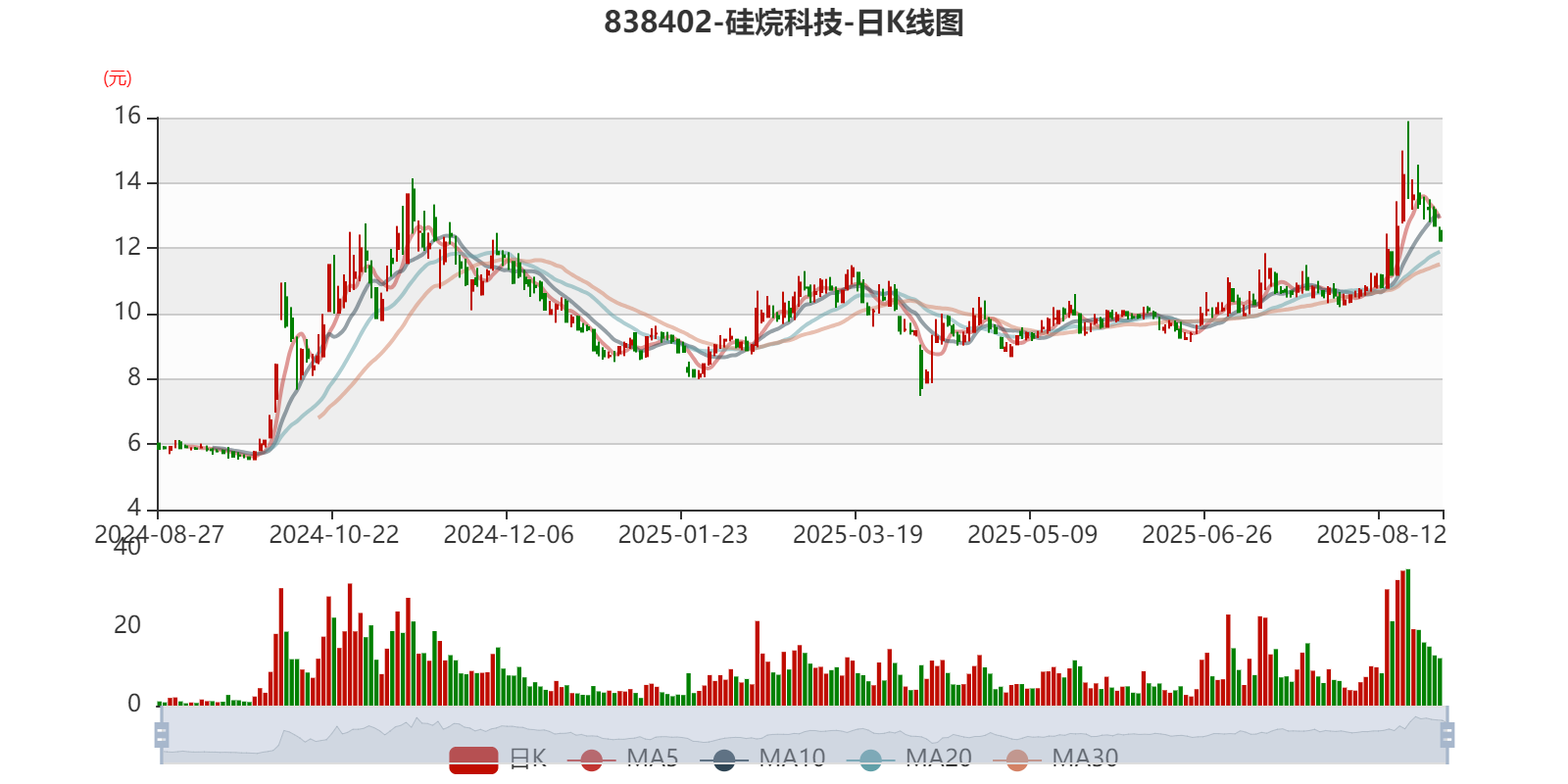1568x784 pixels.
Task: Click the 2025-06-26 date axis label
Action: [x=1206, y=535]
